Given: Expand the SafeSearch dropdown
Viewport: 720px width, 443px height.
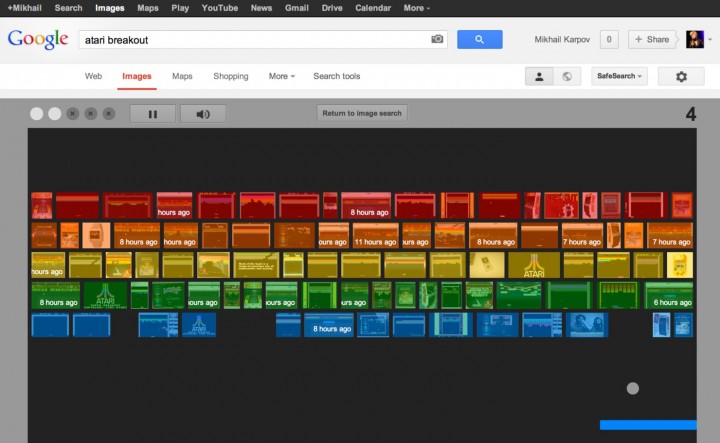Looking at the screenshot, I should (619, 76).
